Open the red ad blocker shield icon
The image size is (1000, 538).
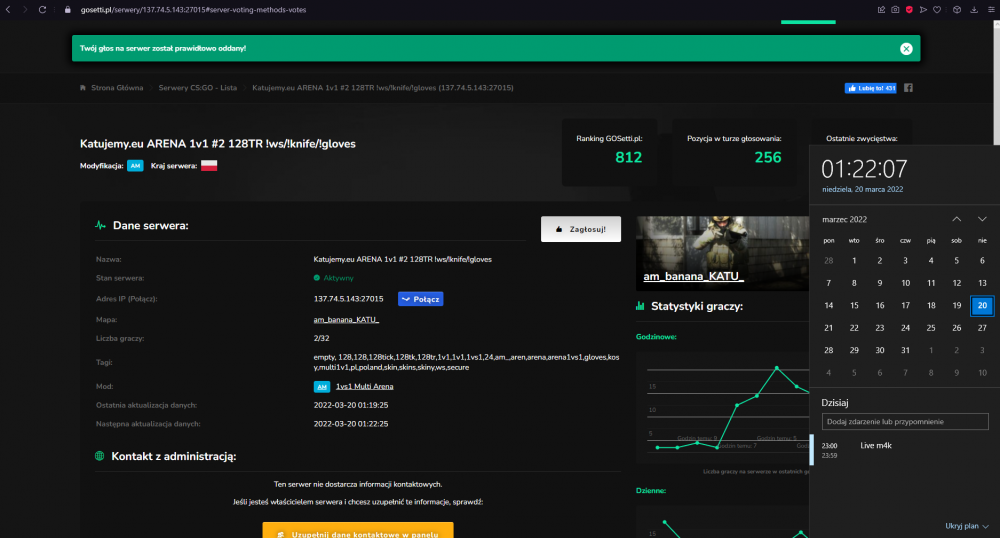pyautogui.click(x=909, y=10)
